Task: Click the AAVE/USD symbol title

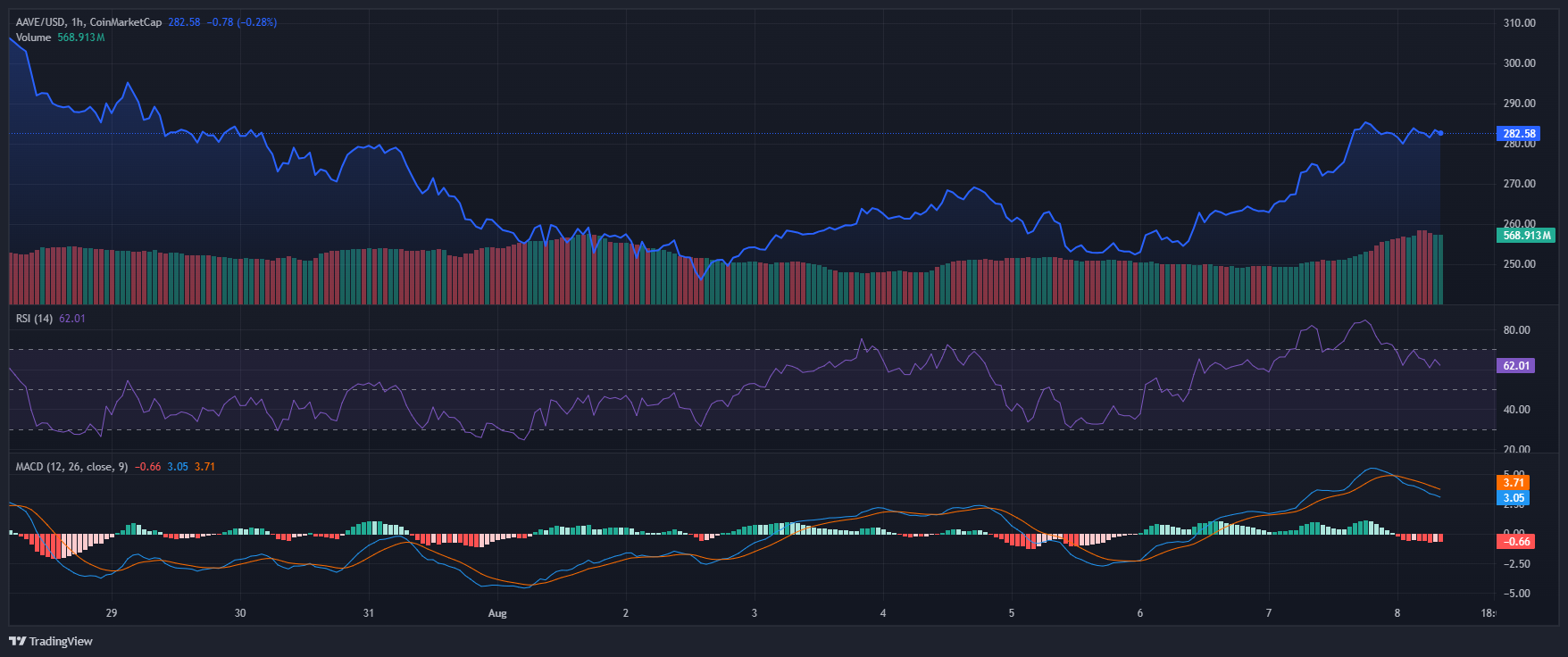Action: [40, 22]
